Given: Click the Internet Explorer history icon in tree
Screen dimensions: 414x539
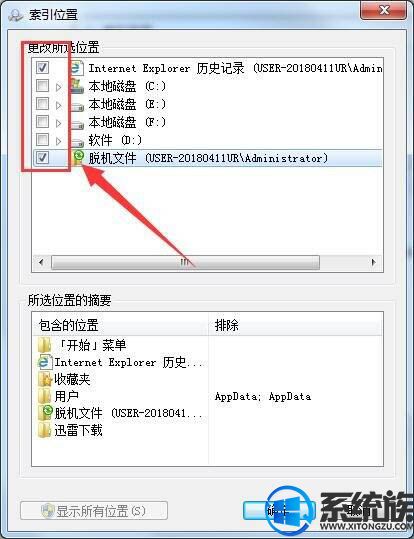Looking at the screenshot, I should (x=77, y=68).
